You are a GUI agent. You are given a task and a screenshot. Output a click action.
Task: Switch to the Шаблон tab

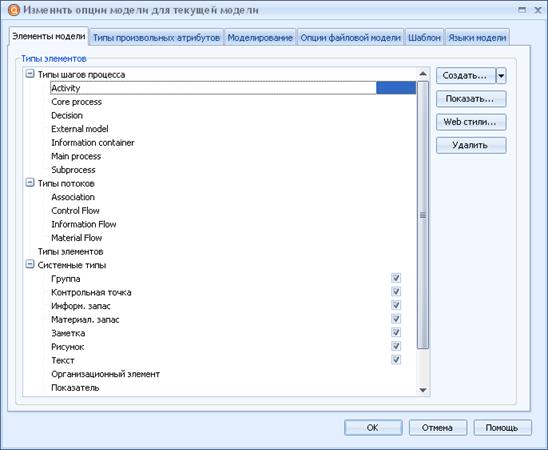coord(424,38)
